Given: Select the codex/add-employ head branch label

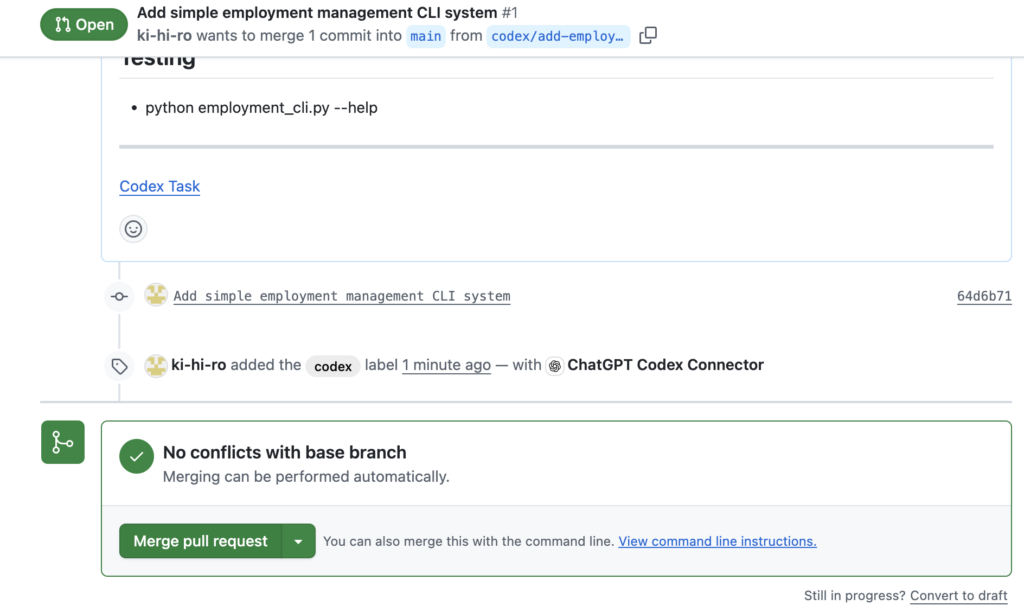Looking at the screenshot, I should pos(558,36).
